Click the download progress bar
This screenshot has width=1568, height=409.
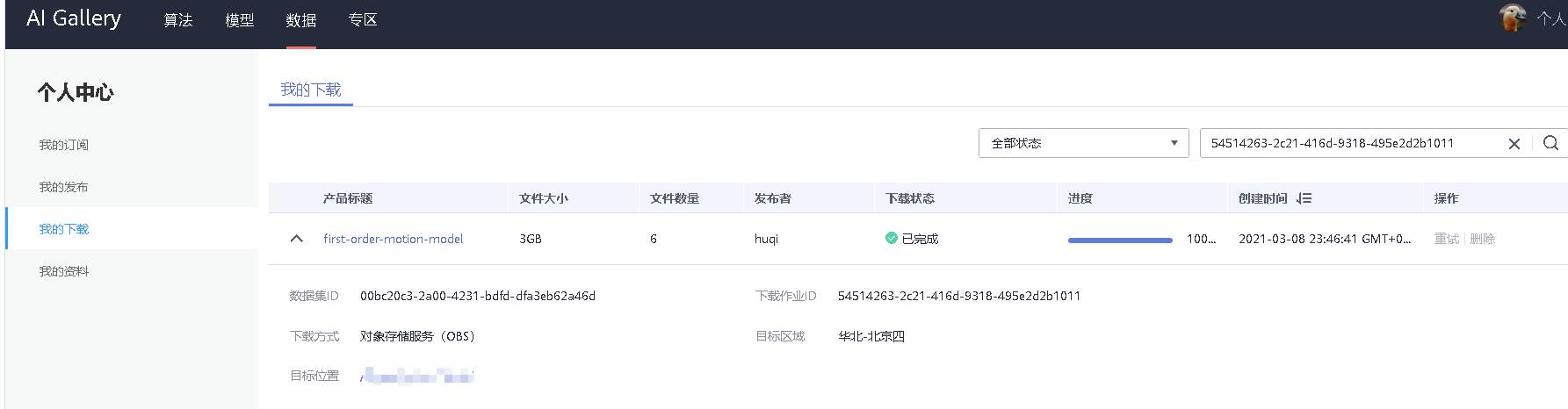[1119, 240]
